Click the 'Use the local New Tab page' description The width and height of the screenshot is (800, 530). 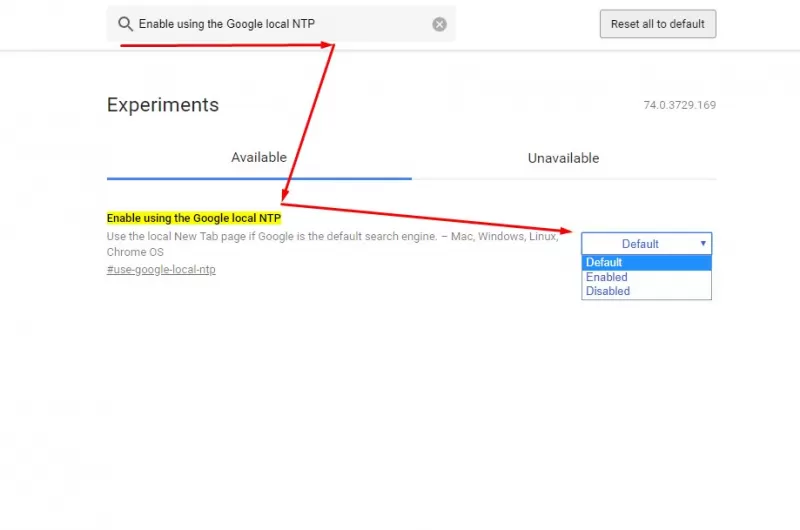pyautogui.click(x=333, y=244)
